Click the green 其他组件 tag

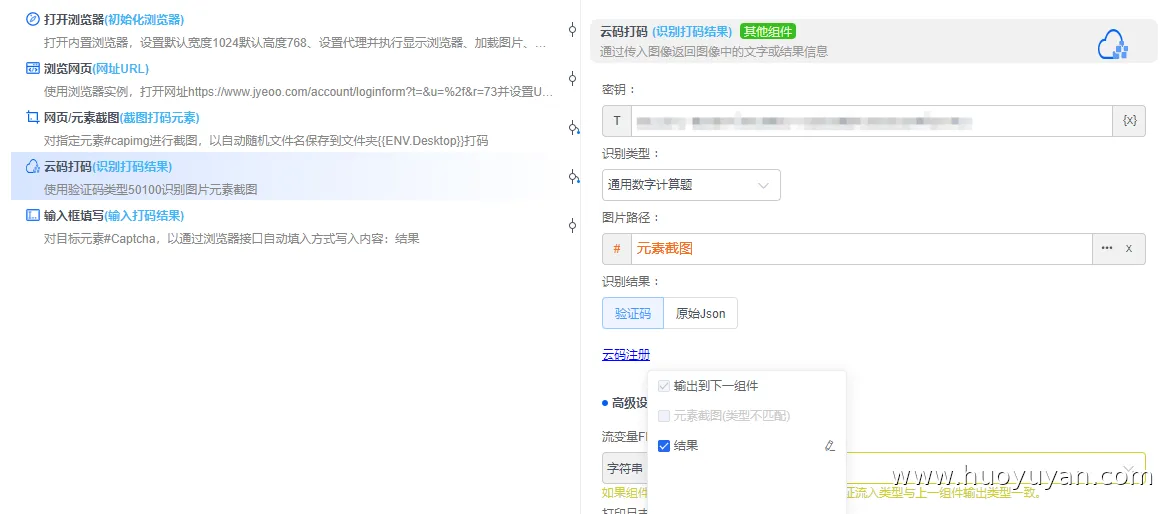768,31
